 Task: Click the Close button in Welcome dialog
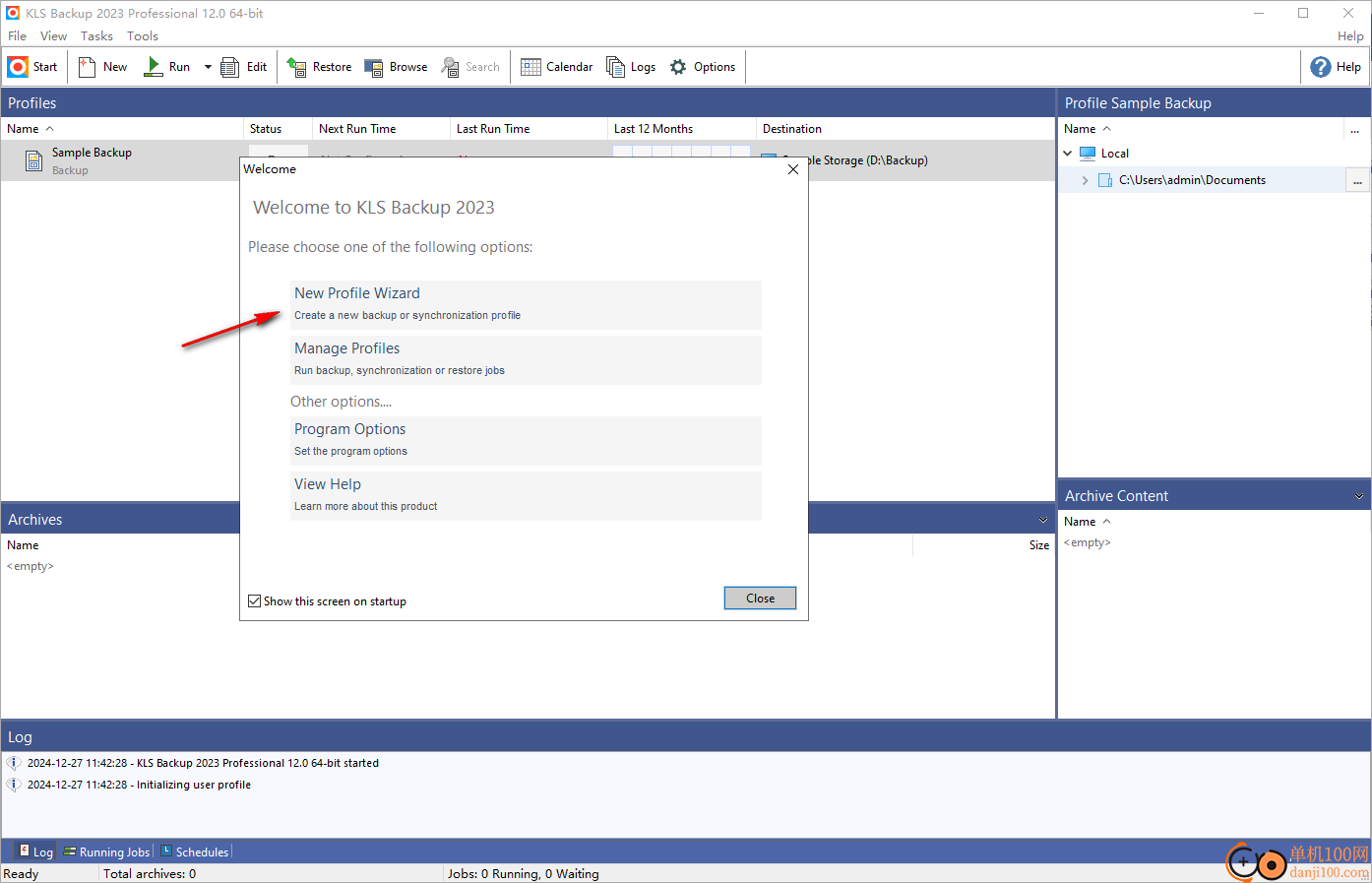click(x=760, y=599)
